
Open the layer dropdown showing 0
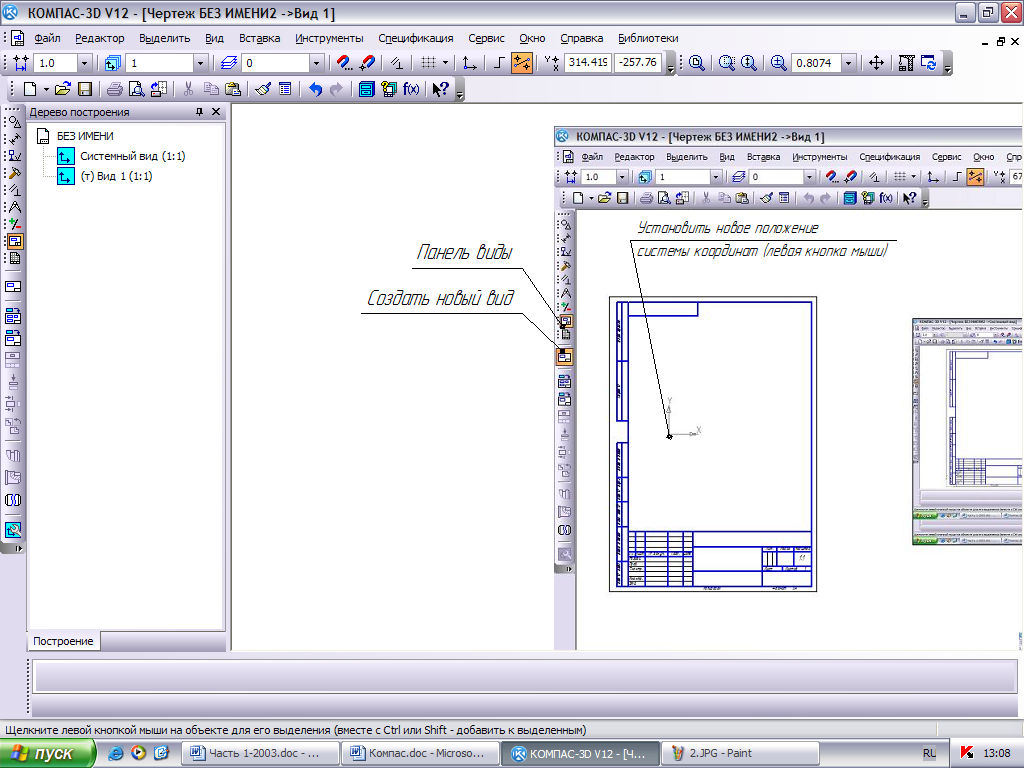pyautogui.click(x=316, y=63)
